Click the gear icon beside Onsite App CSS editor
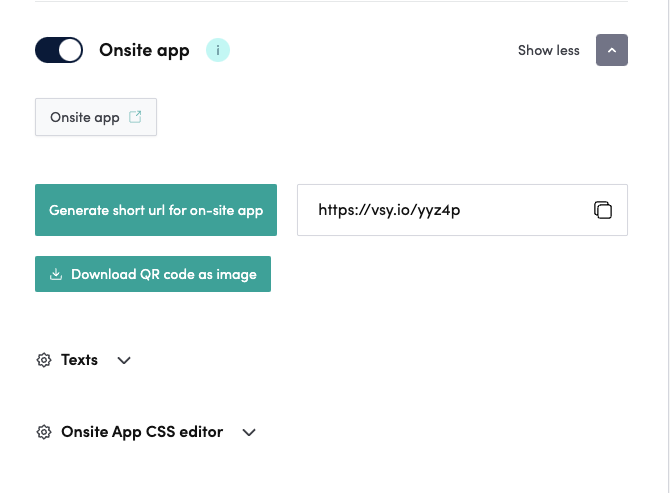Image resolution: width=670 pixels, height=493 pixels. click(x=44, y=432)
